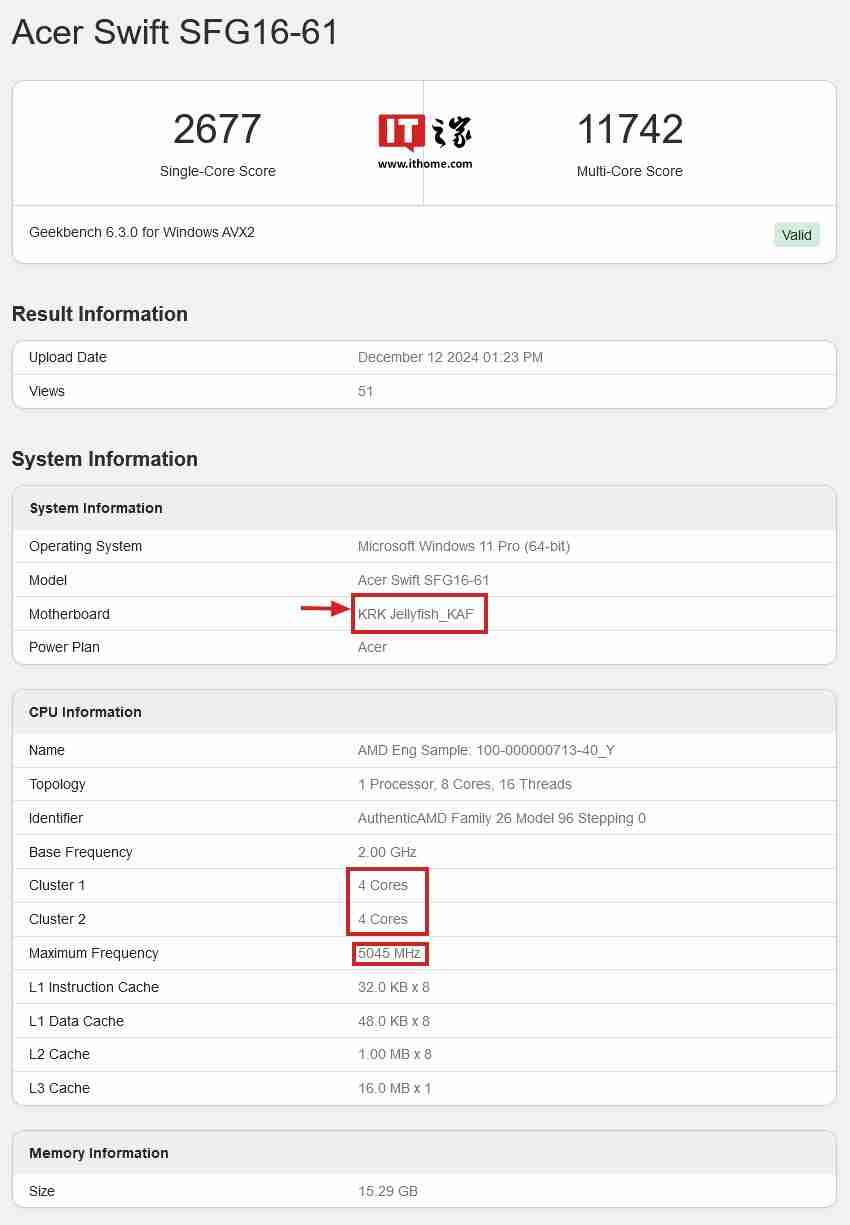Click the Acer Swift SFG16-61 page title
The width and height of the screenshot is (850, 1225).
coord(175,33)
